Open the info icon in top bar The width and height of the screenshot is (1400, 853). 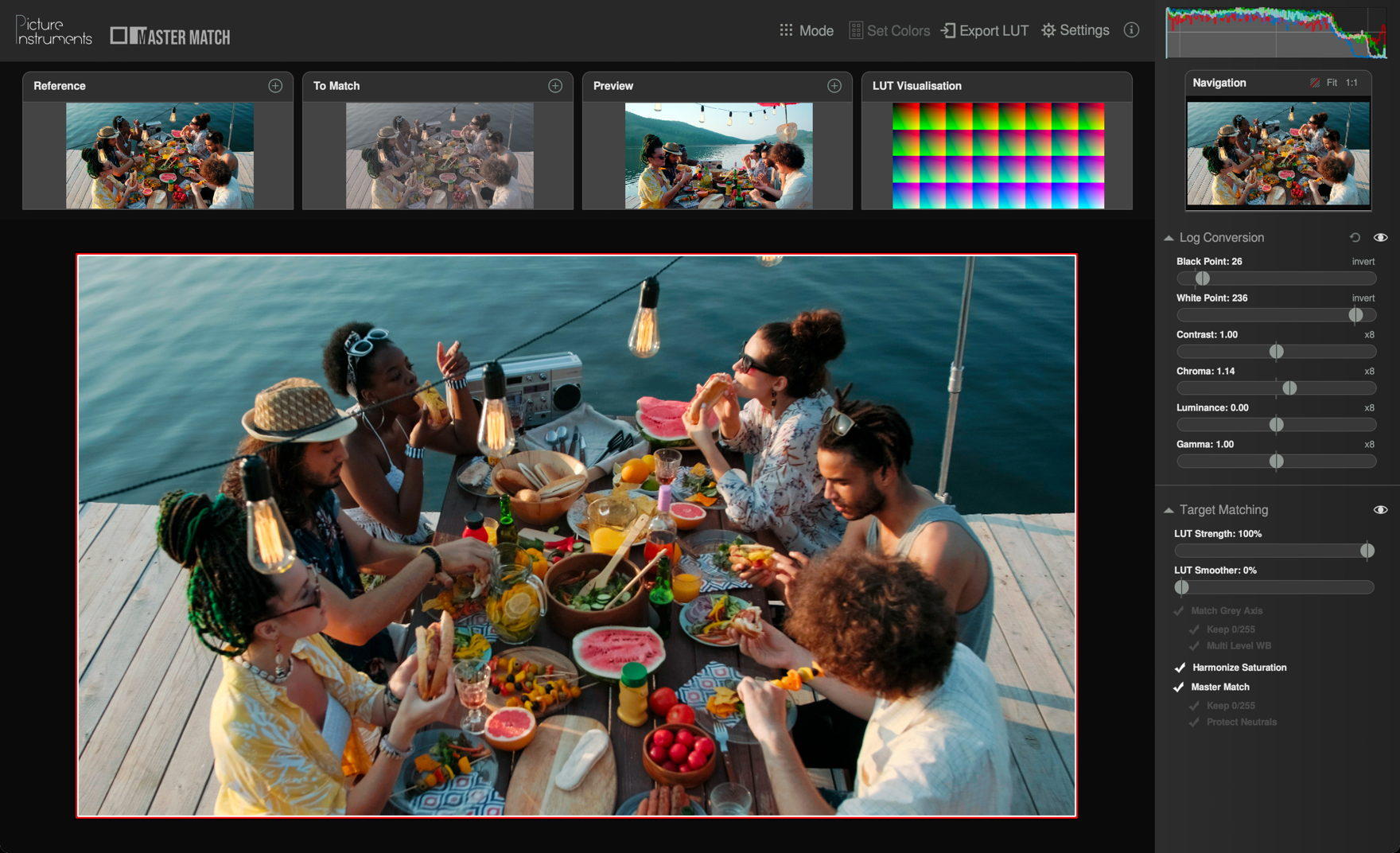click(x=1131, y=30)
